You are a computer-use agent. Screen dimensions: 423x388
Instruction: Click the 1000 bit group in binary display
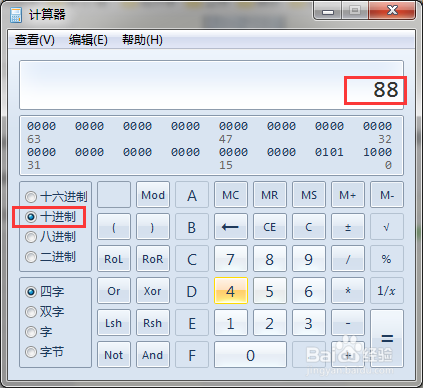click(x=377, y=152)
